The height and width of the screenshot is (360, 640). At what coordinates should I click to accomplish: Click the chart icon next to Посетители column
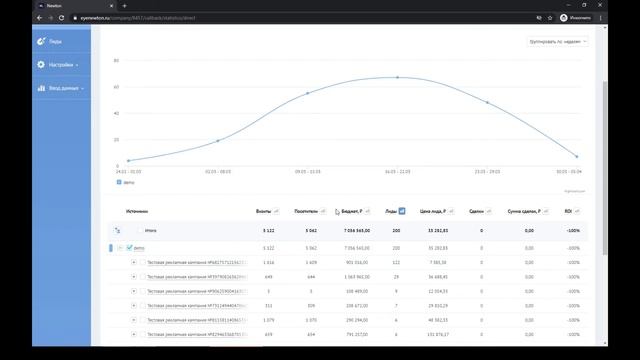[323, 211]
